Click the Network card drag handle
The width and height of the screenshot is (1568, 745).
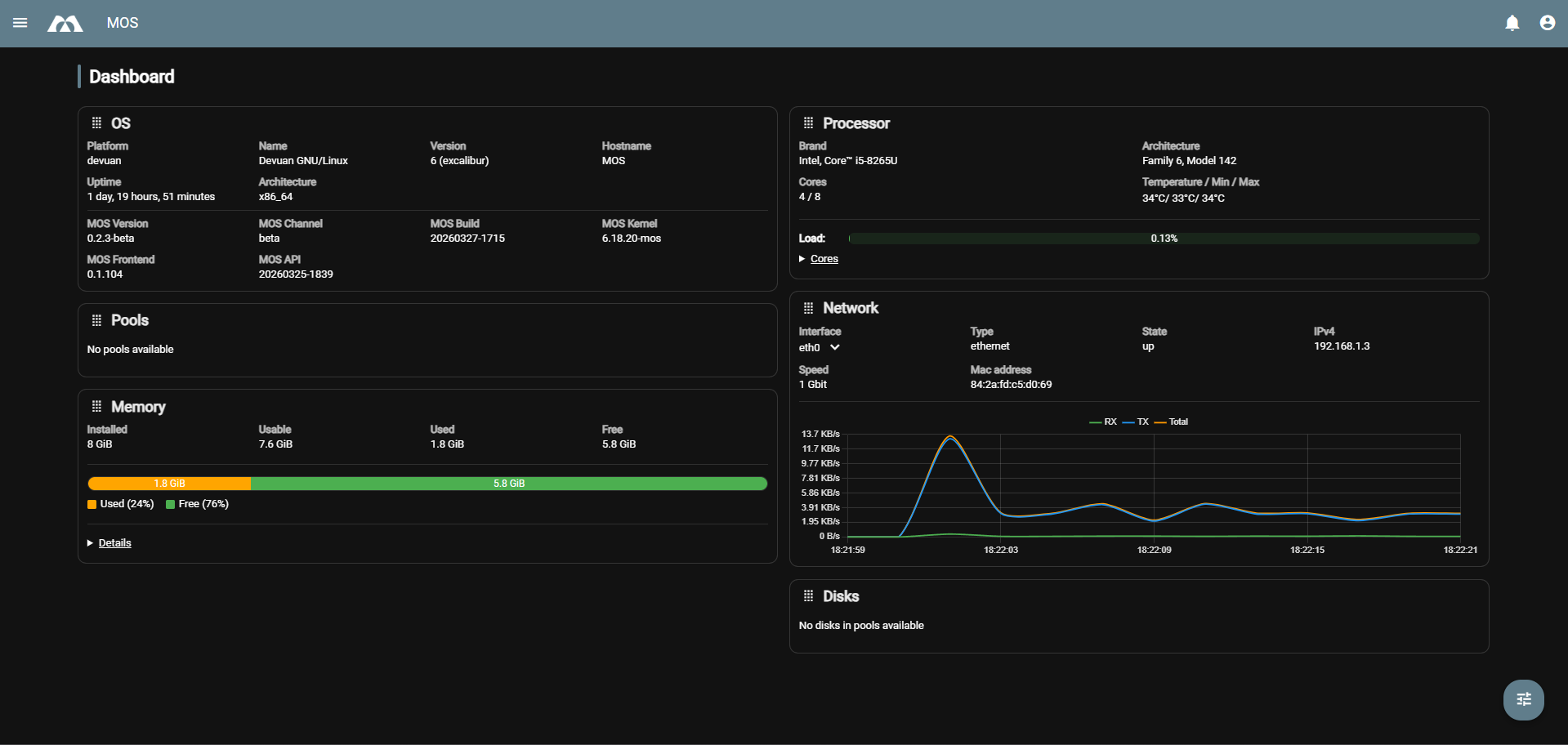[808, 308]
